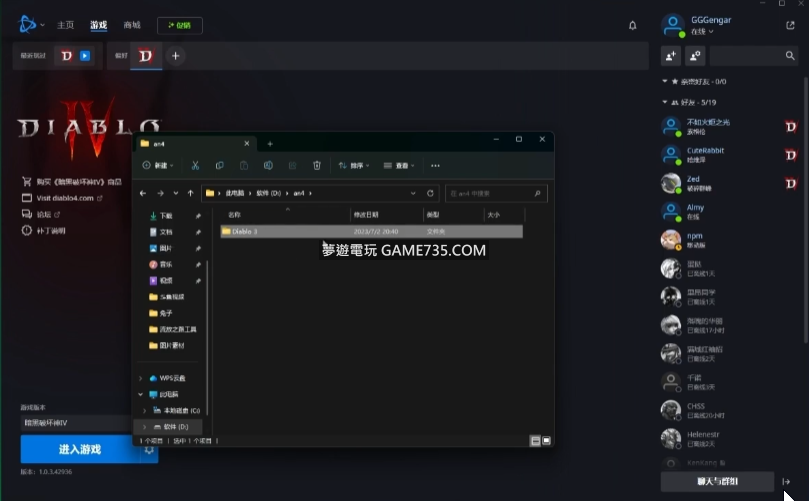Click the Diablo icon beside Zed

pyautogui.click(x=790, y=183)
